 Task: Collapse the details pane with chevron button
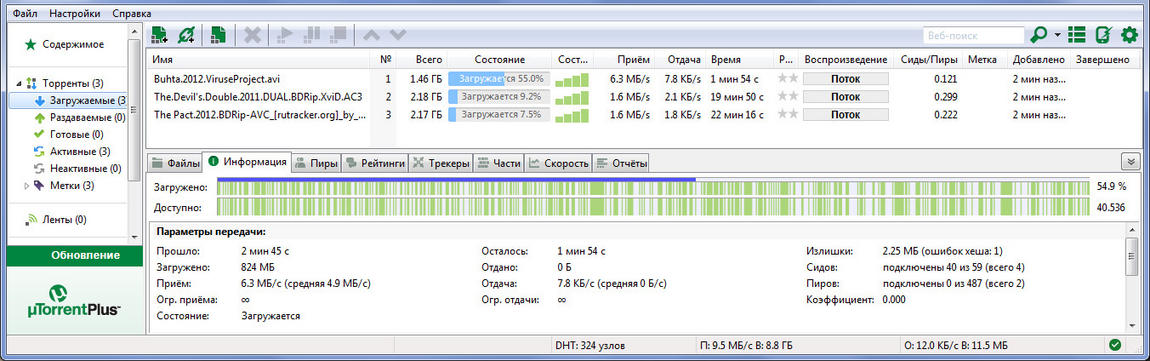point(1130,162)
